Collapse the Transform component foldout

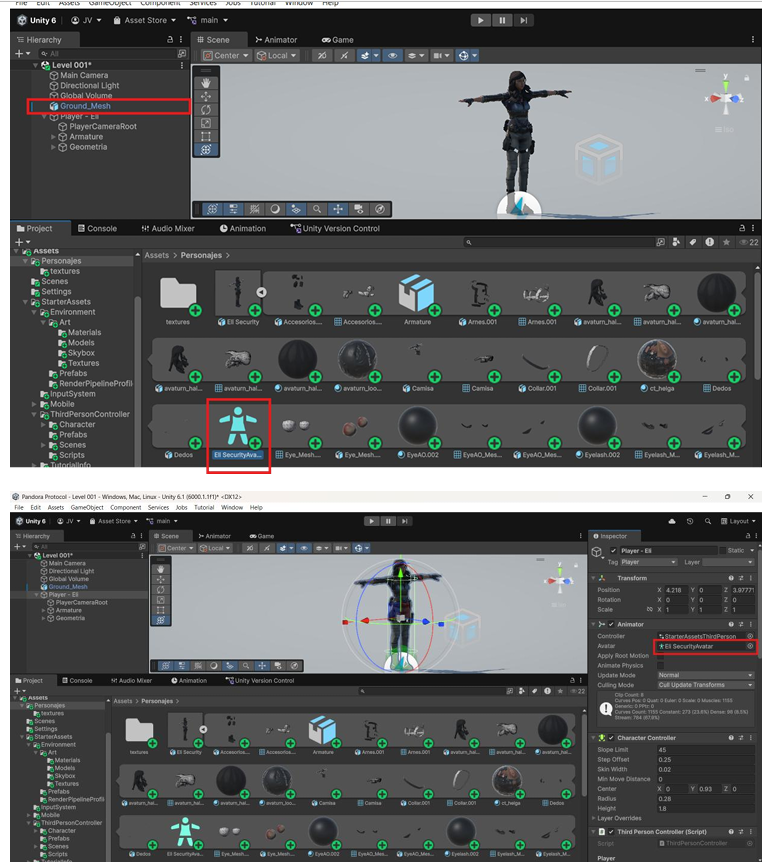[594, 578]
